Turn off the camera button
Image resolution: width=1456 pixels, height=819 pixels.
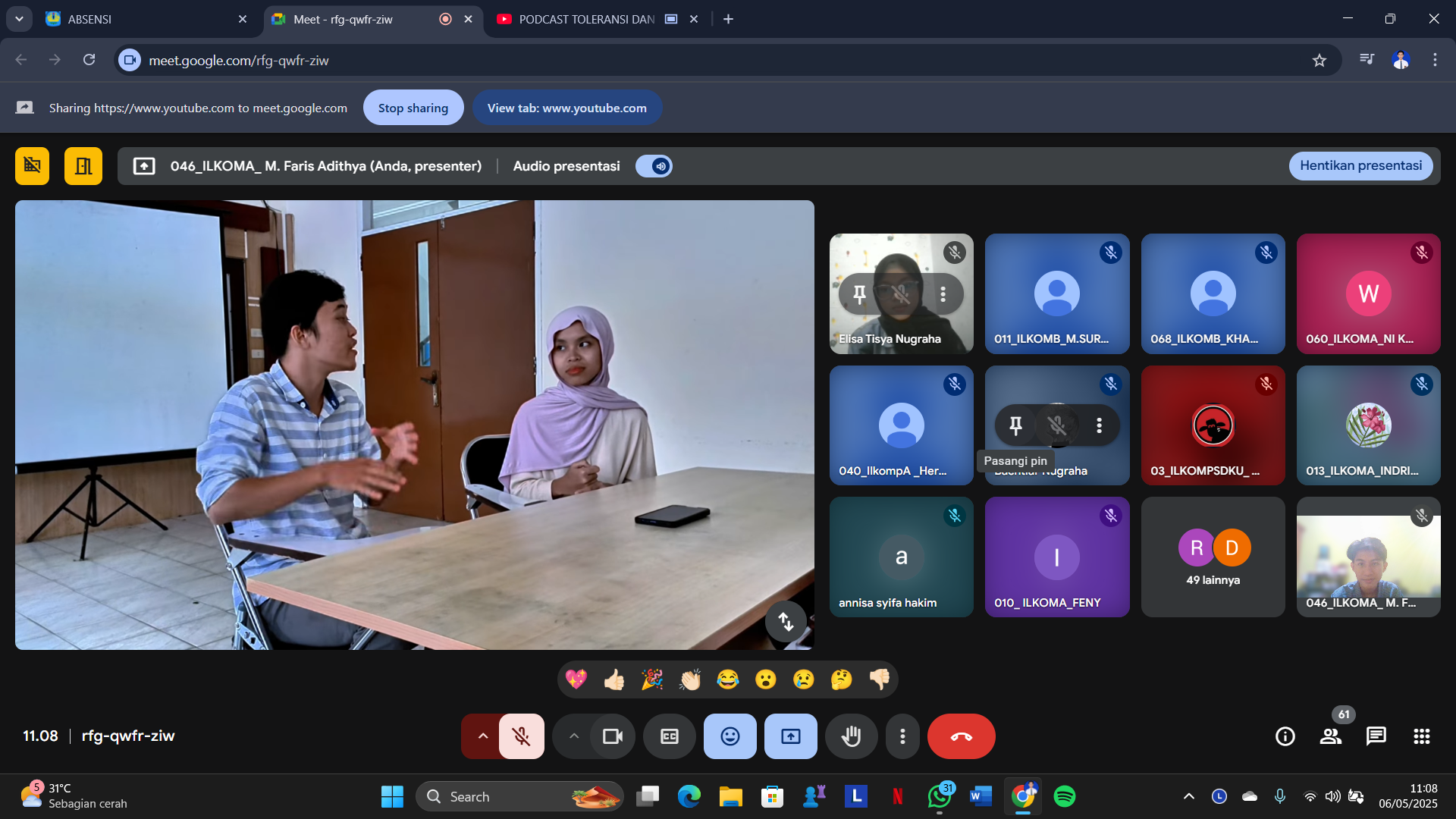(x=612, y=736)
